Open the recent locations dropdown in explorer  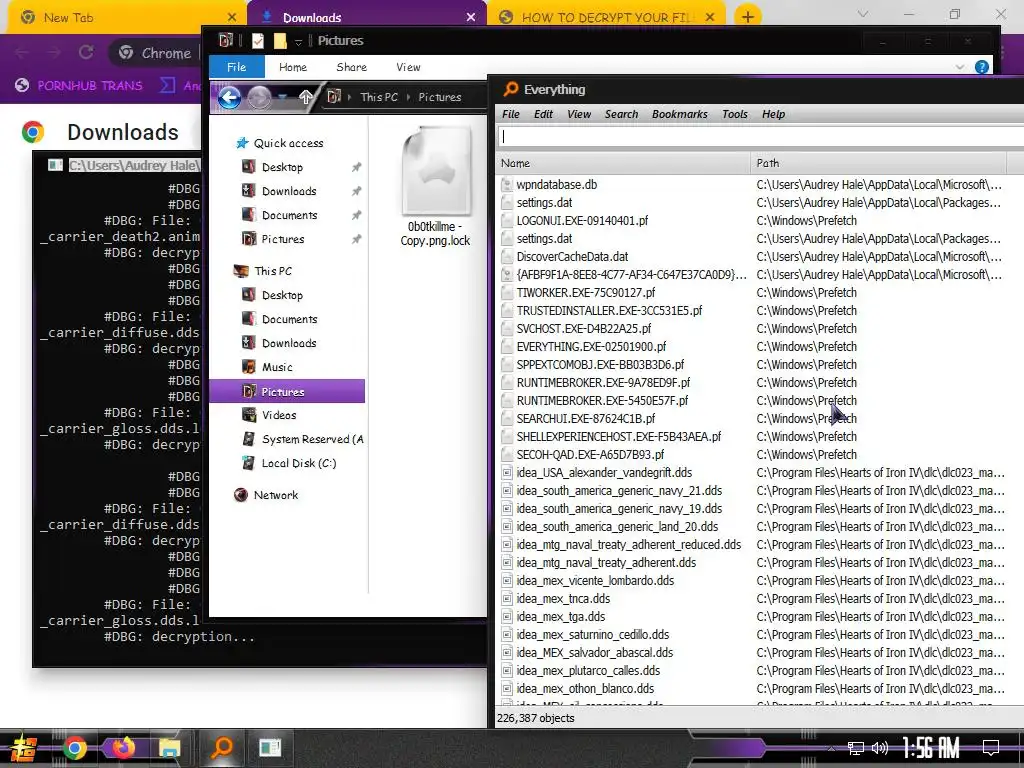tap(283, 97)
